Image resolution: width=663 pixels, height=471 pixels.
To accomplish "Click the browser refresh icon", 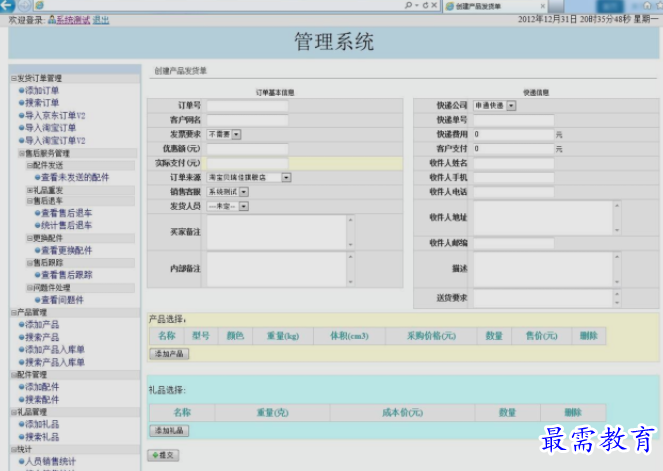I will pyautogui.click(x=425, y=5).
